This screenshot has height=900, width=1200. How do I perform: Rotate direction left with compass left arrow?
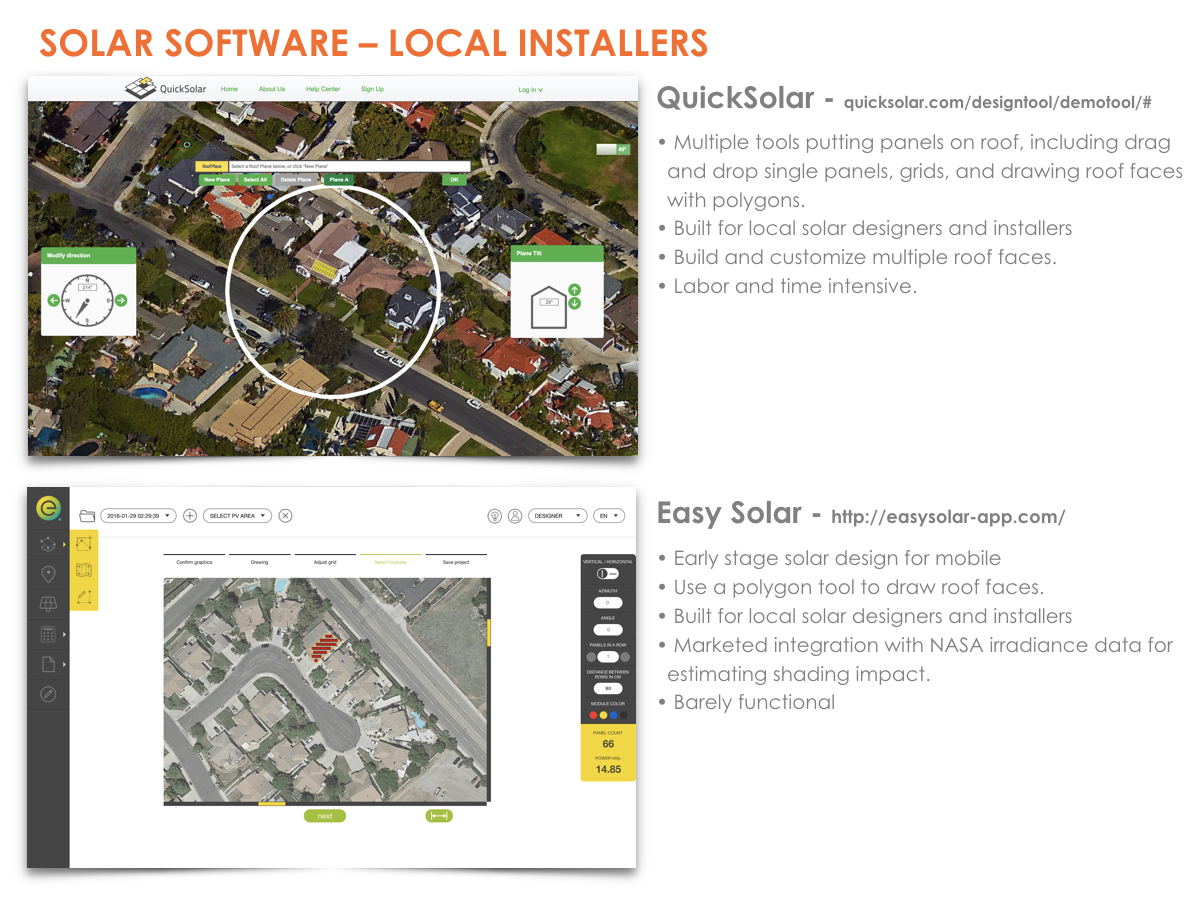click(x=54, y=300)
